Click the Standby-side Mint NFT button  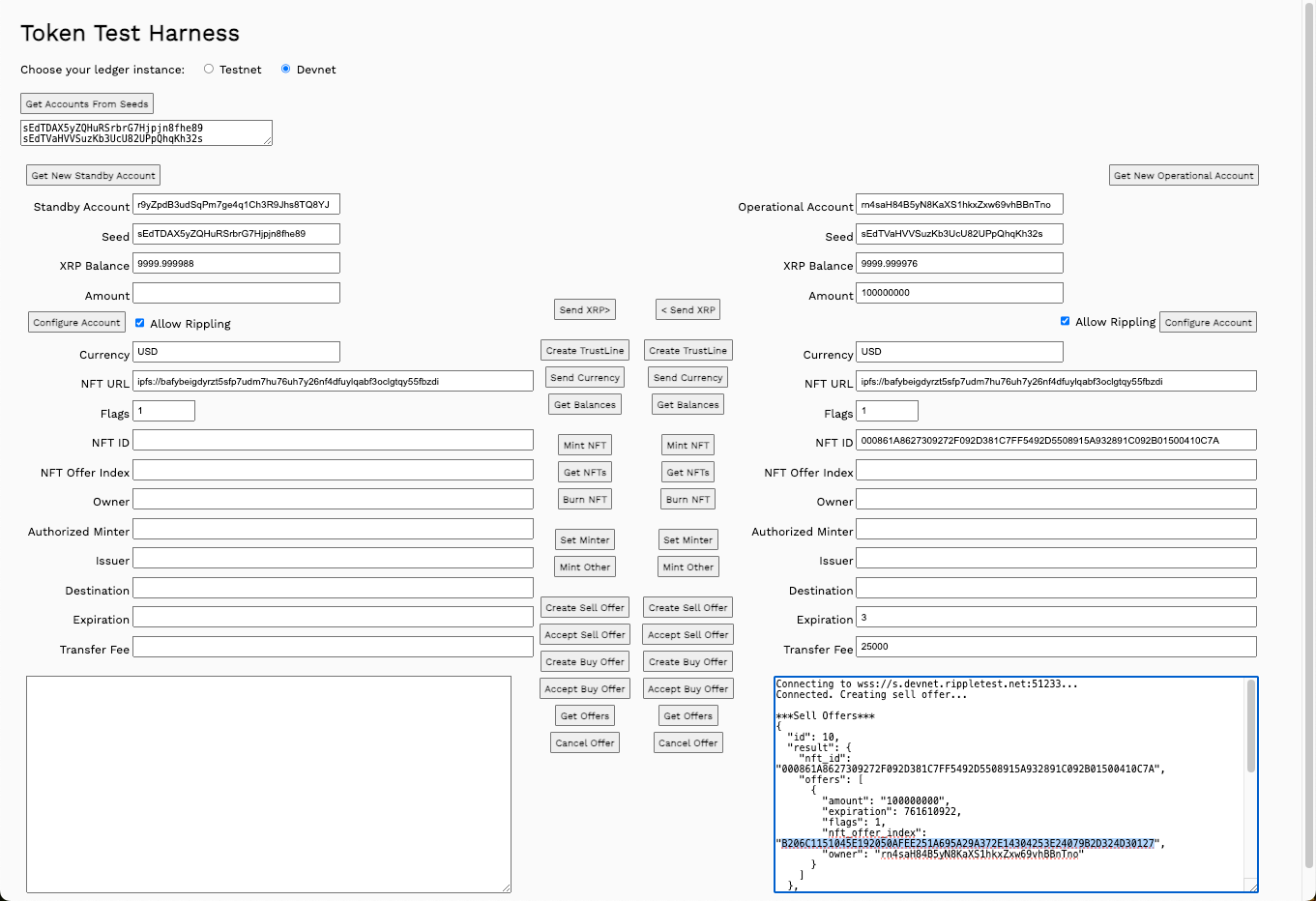point(585,445)
